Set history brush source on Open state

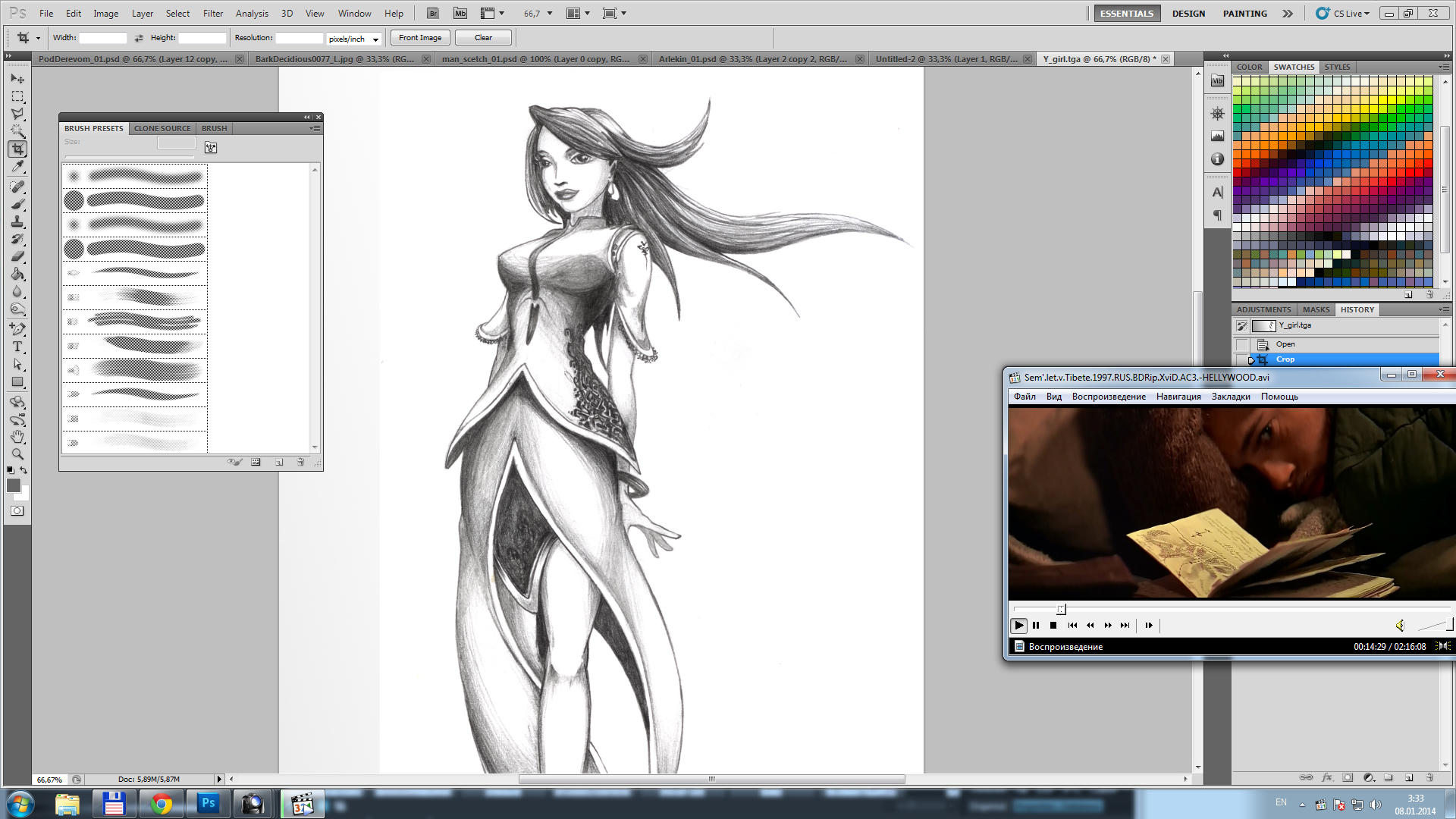point(1242,344)
